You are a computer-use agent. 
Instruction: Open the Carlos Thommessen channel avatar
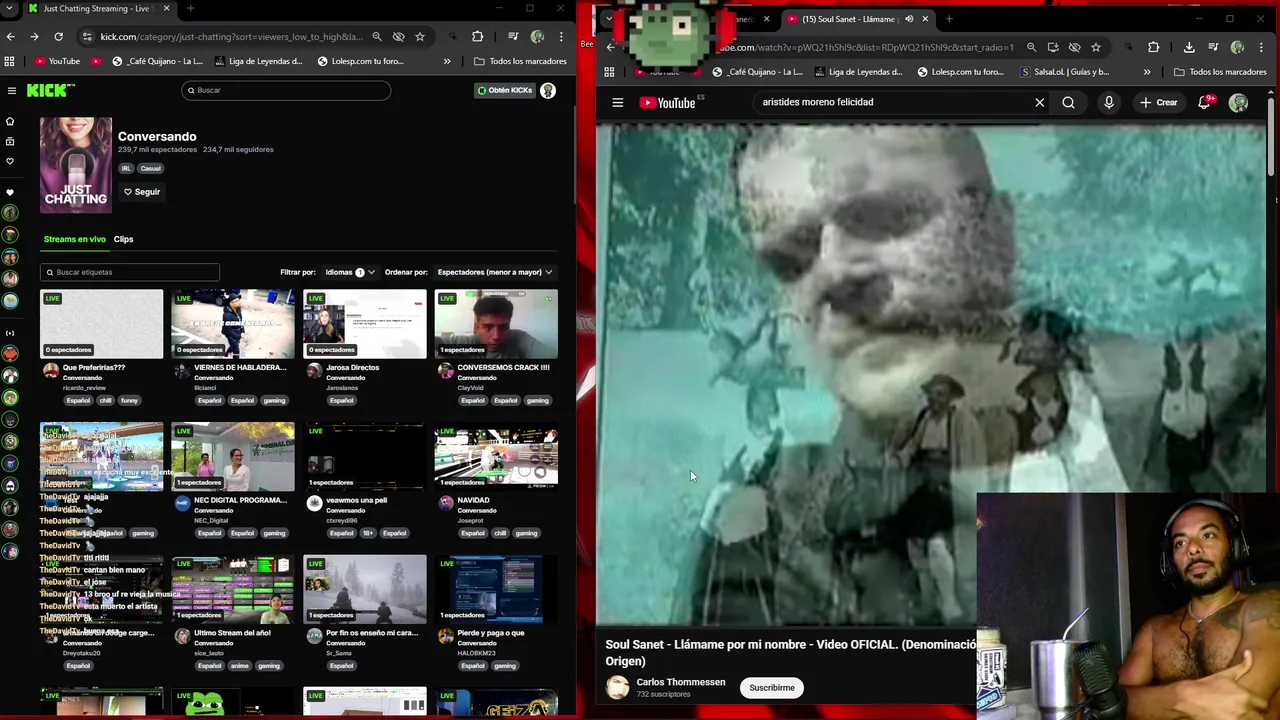(618, 687)
